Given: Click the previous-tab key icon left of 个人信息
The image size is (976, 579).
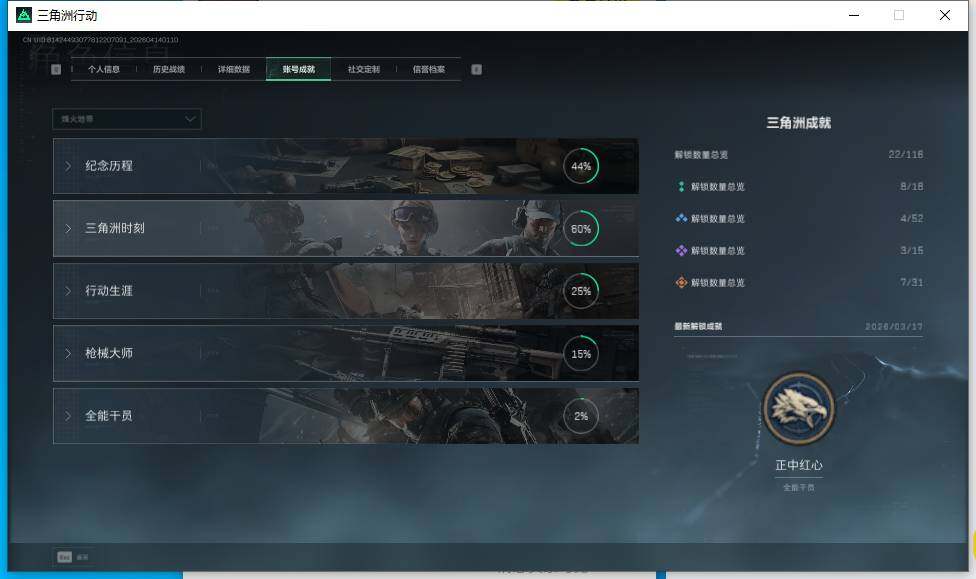Looking at the screenshot, I should (56, 70).
